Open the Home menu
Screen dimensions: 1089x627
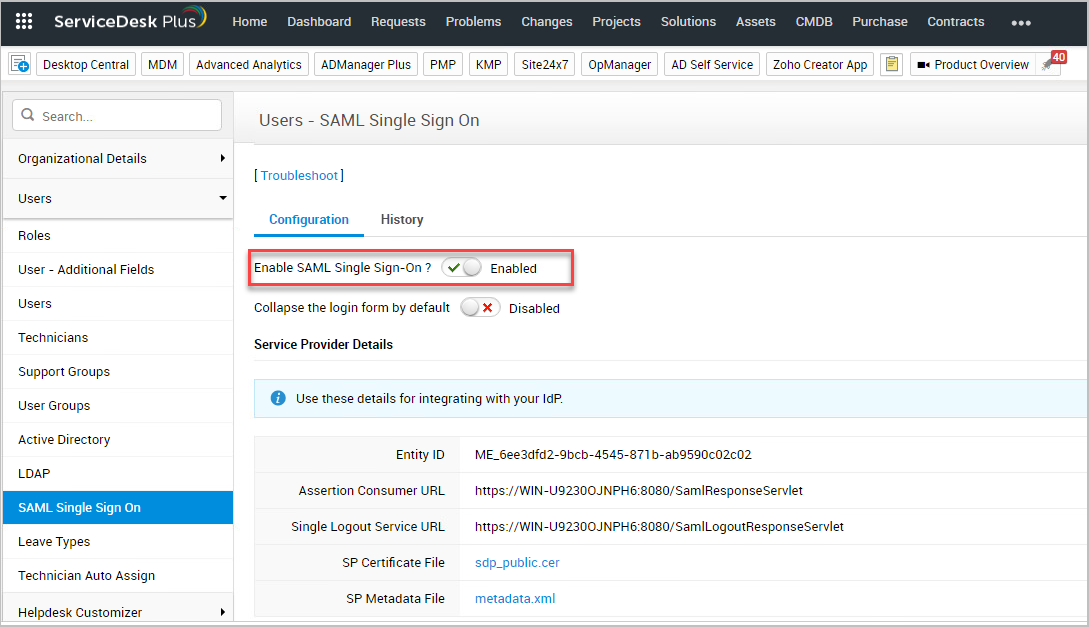249,22
